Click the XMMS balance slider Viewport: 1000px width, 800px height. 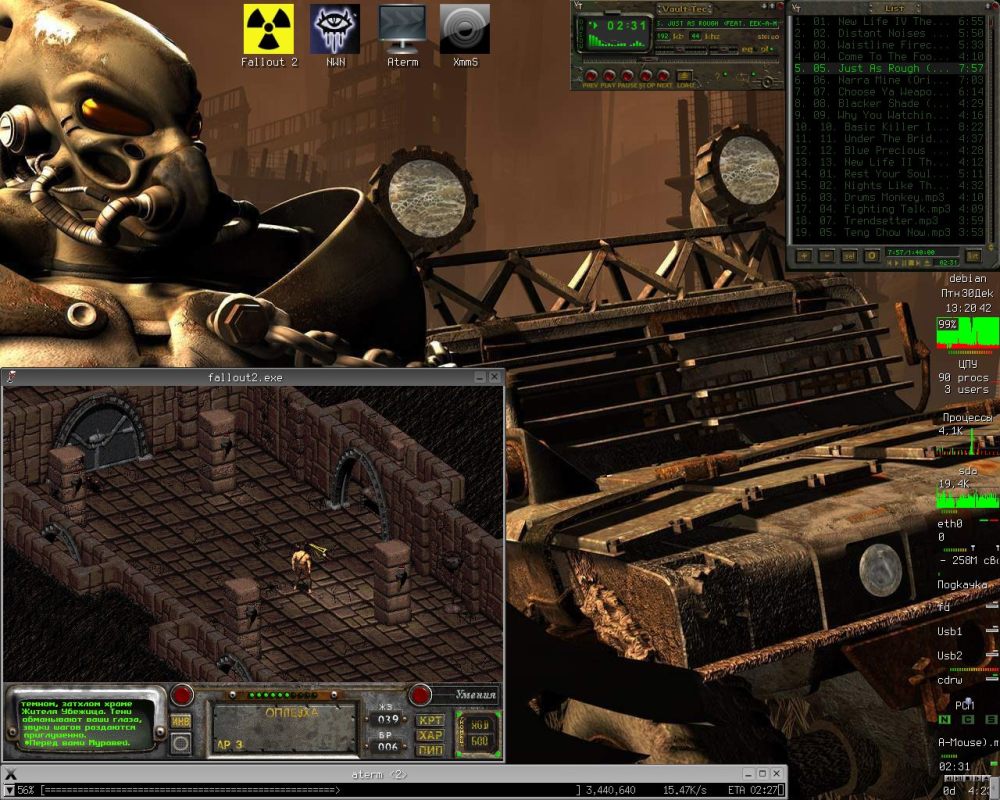(724, 49)
